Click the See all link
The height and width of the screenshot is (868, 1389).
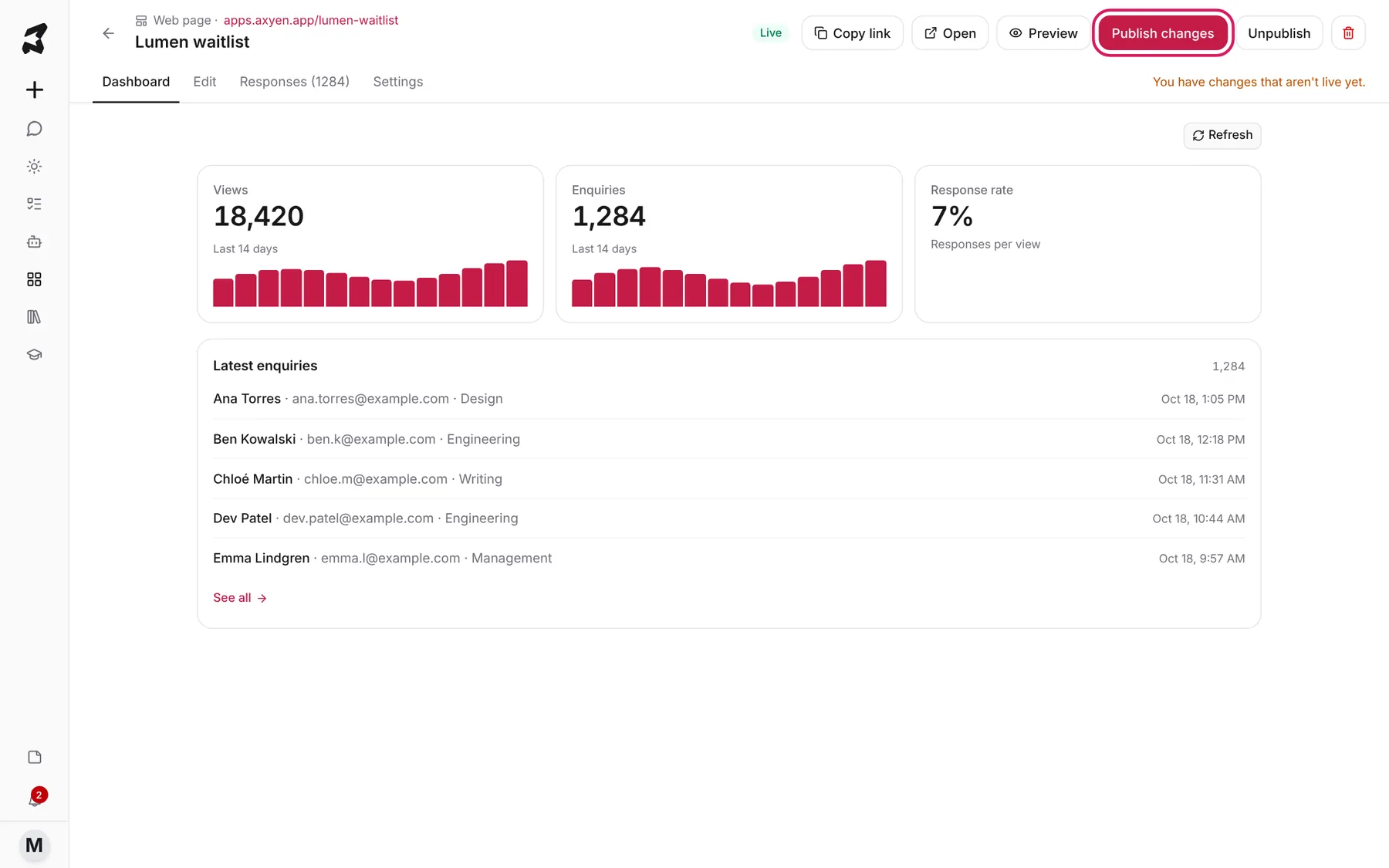tap(240, 598)
